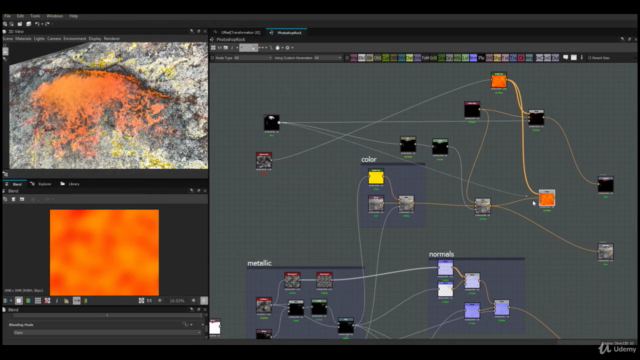Viewport: 640px width, 360px height.
Task: Click the Save icon in main toolbar
Action: (20, 24)
